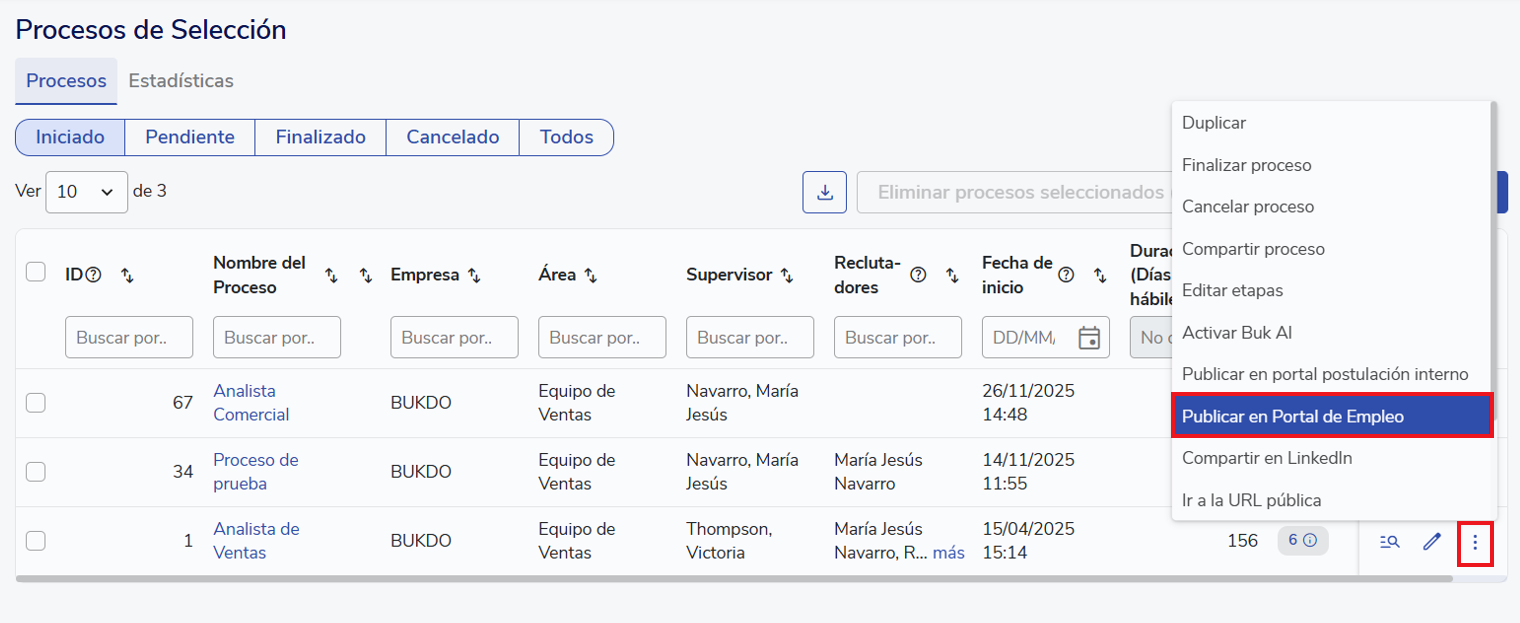Select Publicar en Portal de Empleo option
Viewport: 1520px width, 623px height.
click(x=1332, y=416)
